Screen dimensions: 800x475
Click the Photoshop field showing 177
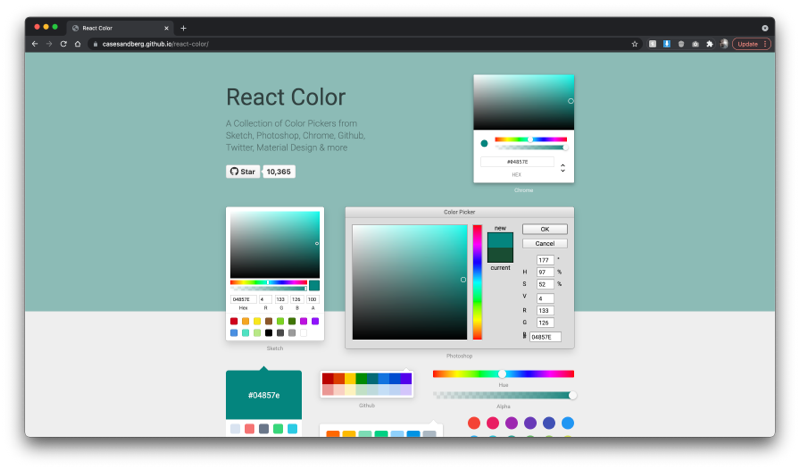pyautogui.click(x=545, y=260)
